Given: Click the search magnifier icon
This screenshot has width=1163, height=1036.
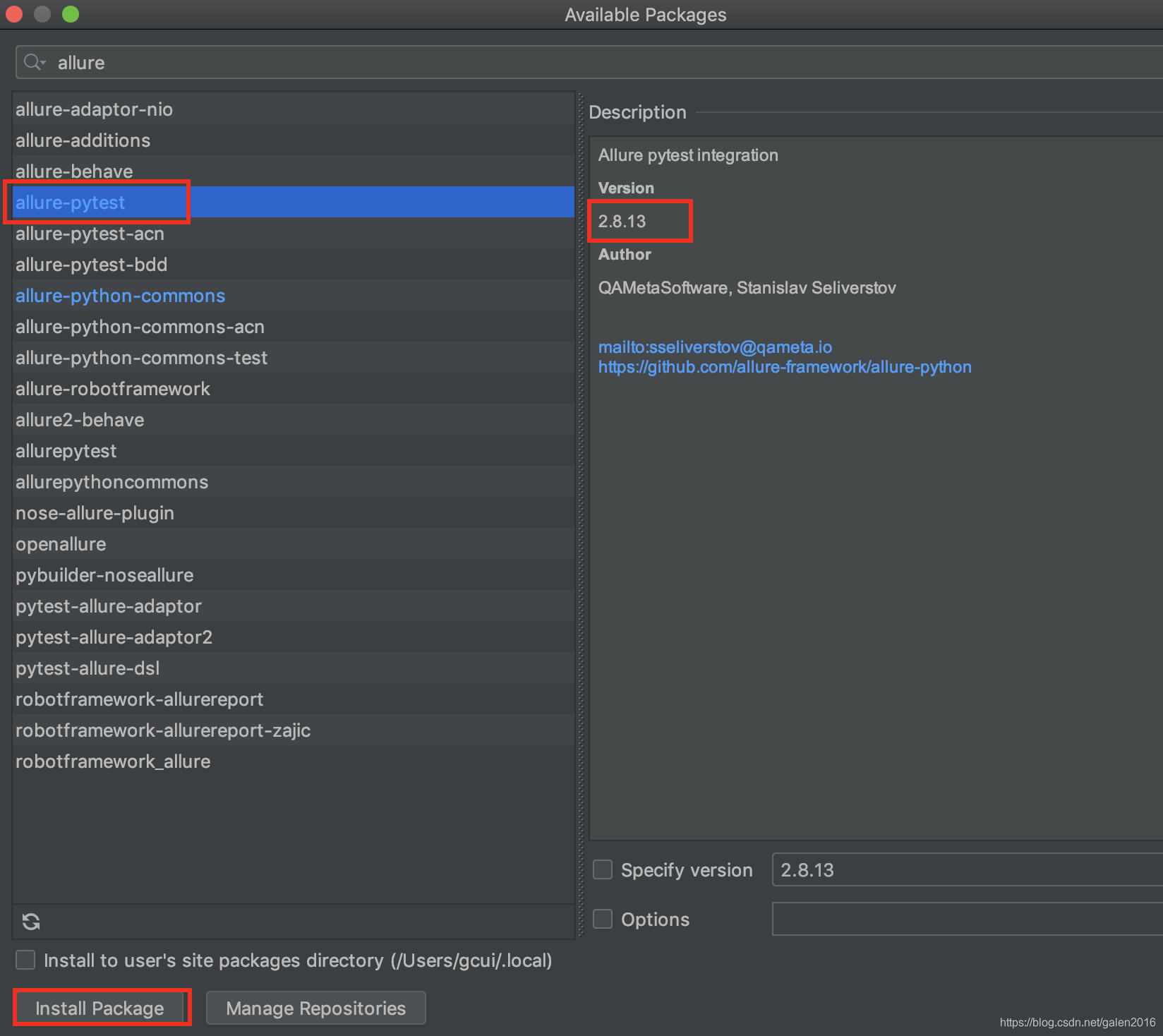Looking at the screenshot, I should click(x=34, y=63).
